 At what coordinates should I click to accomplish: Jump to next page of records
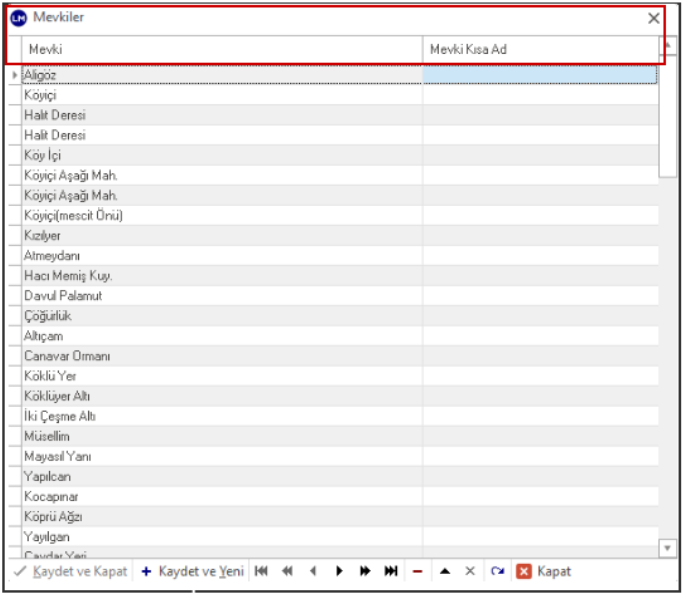point(365,571)
